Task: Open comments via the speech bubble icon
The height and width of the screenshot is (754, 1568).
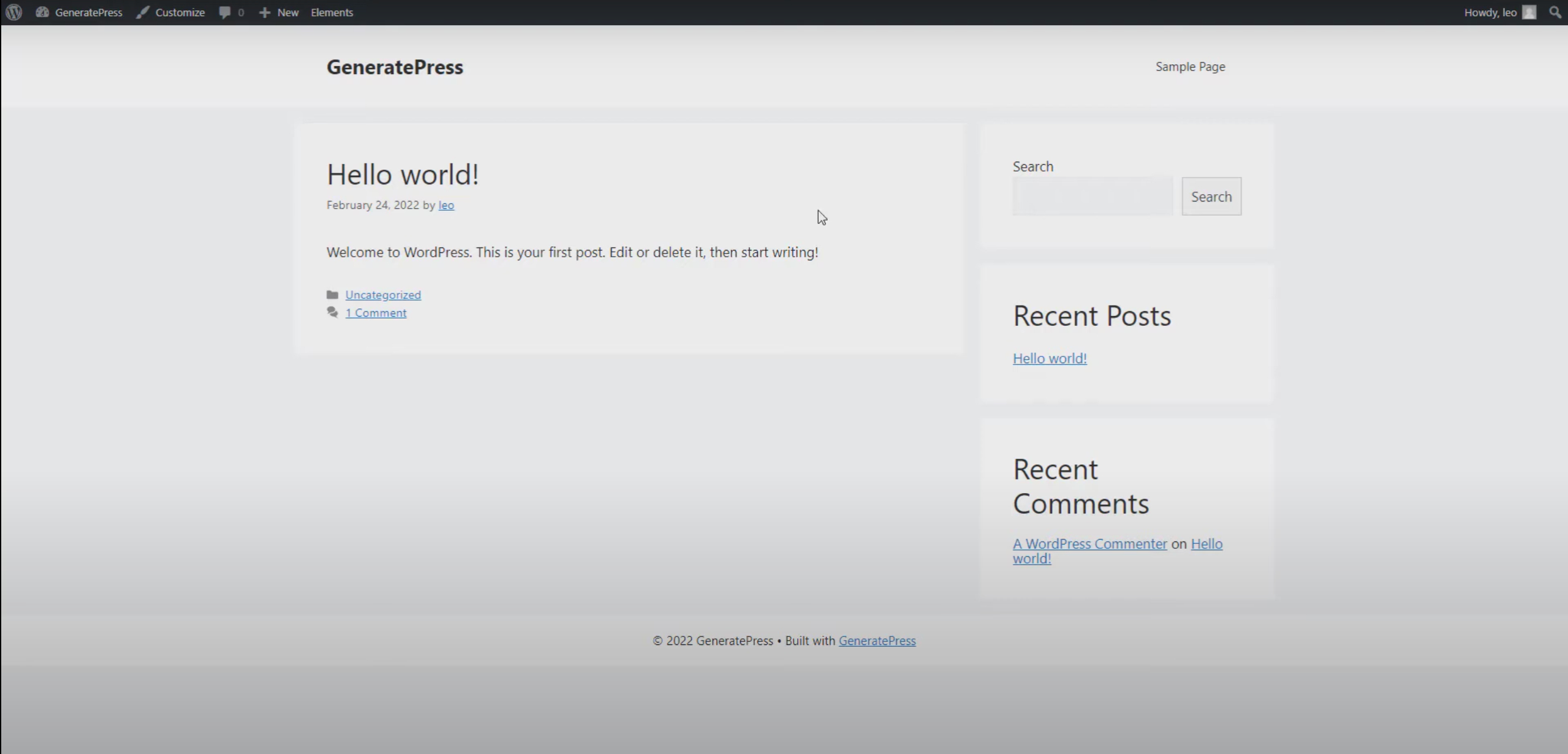Action: 225,12
